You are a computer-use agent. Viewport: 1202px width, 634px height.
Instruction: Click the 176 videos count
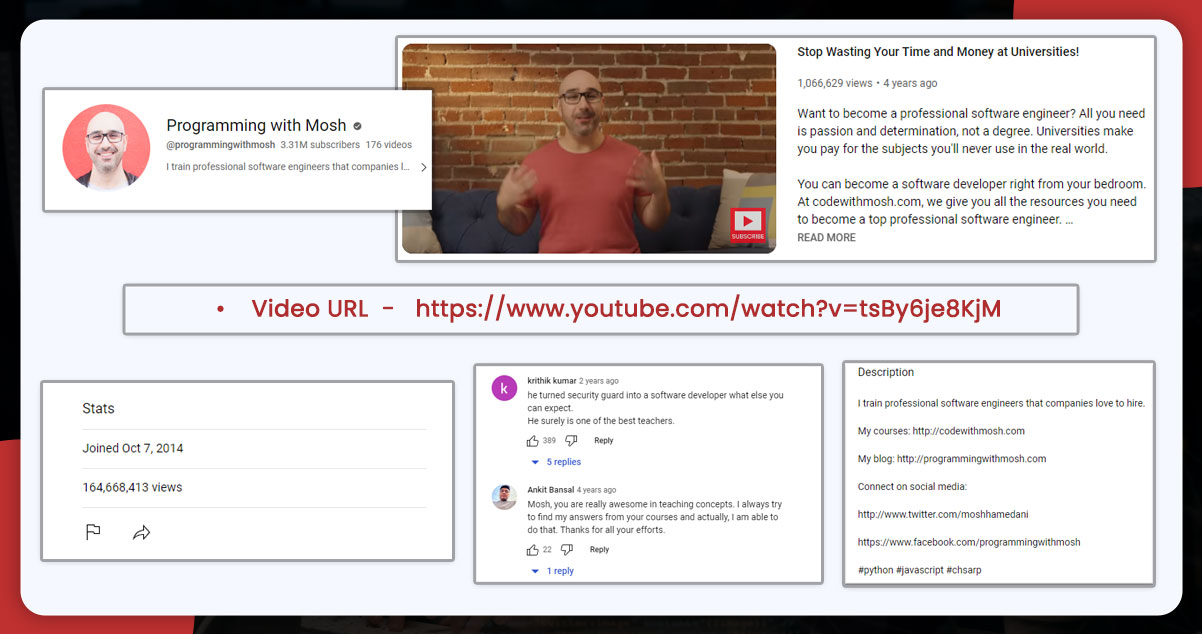(389, 145)
